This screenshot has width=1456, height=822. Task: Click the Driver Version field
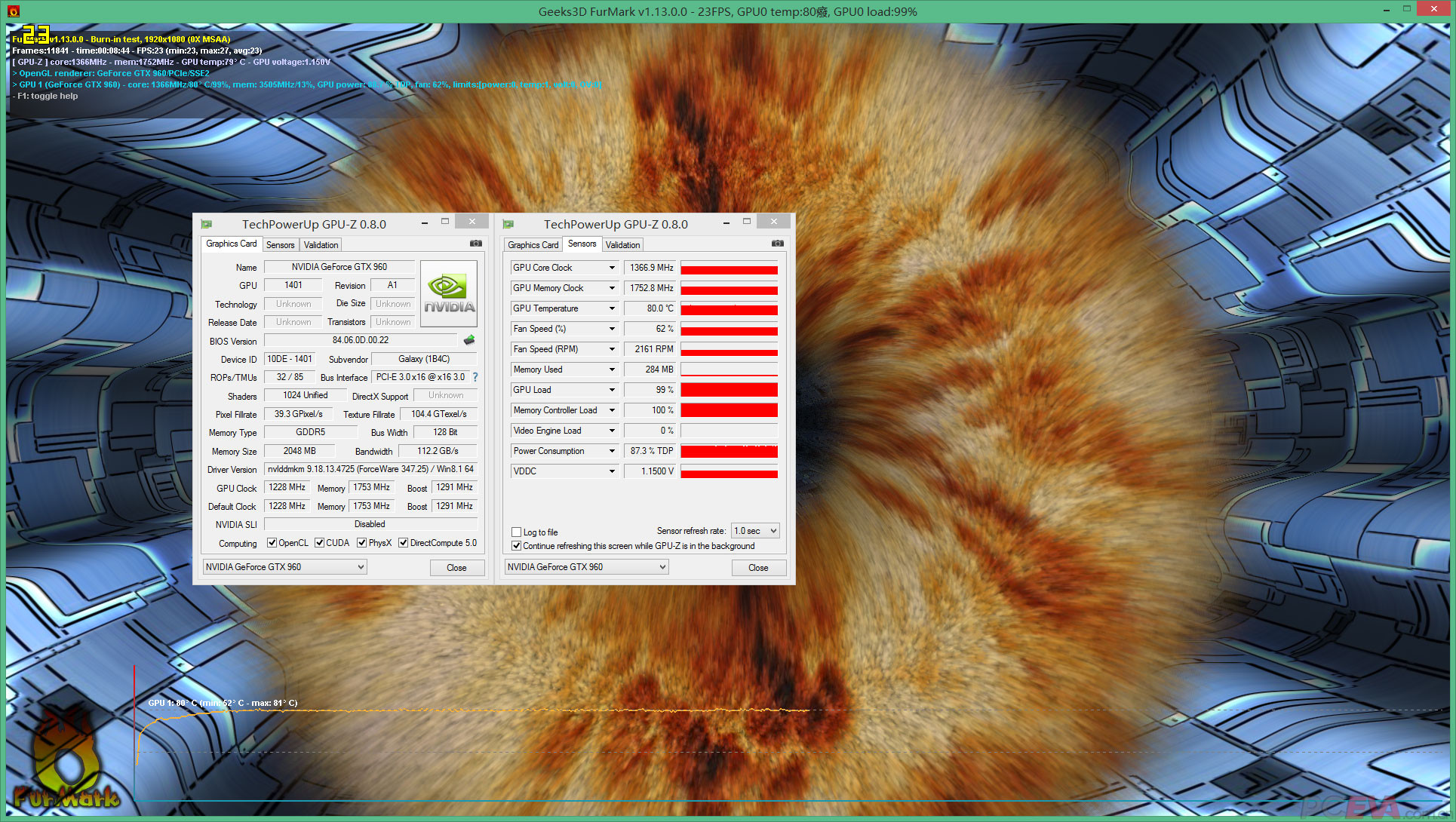pyautogui.click(x=370, y=469)
